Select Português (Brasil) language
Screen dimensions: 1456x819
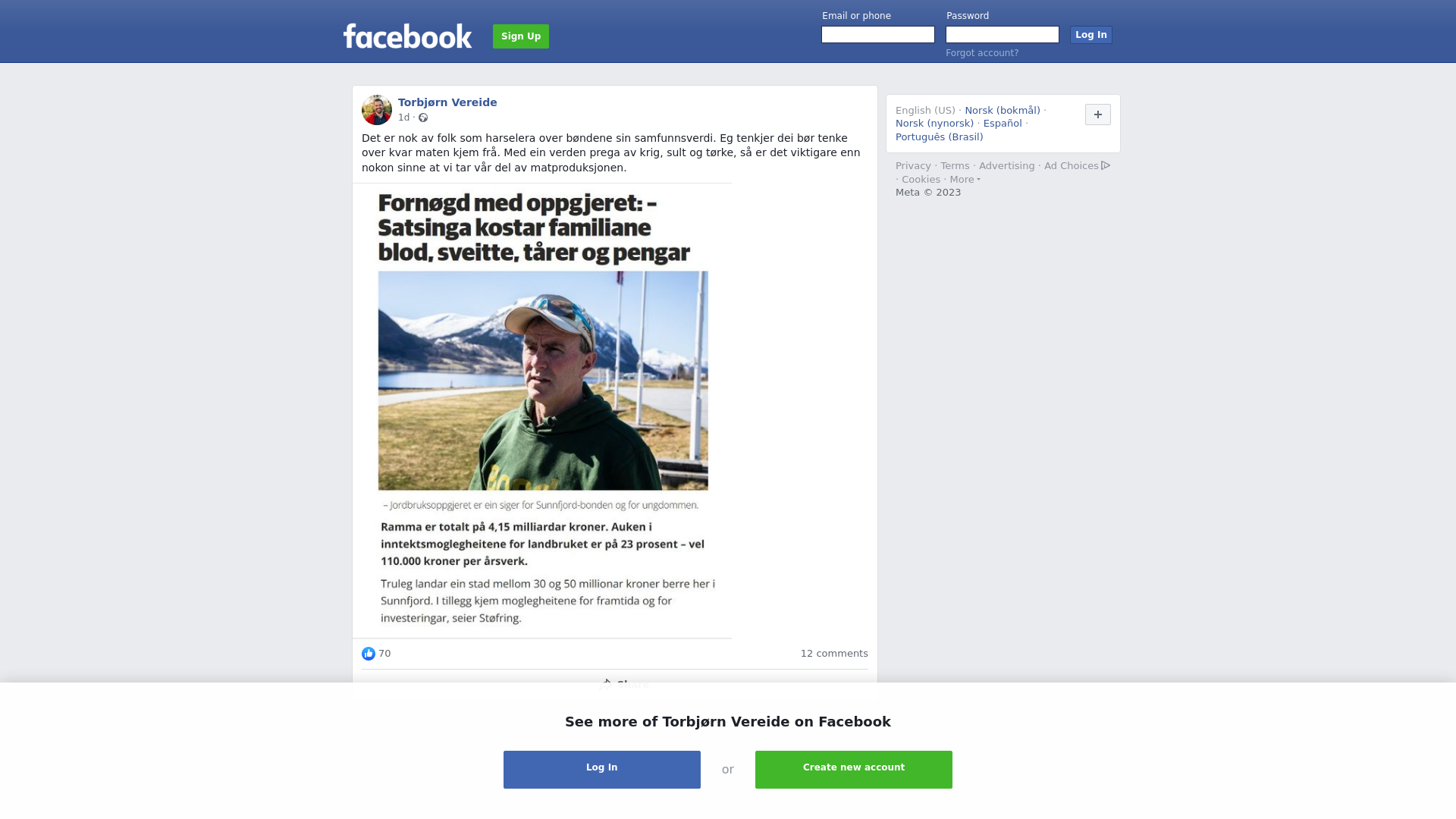[940, 137]
